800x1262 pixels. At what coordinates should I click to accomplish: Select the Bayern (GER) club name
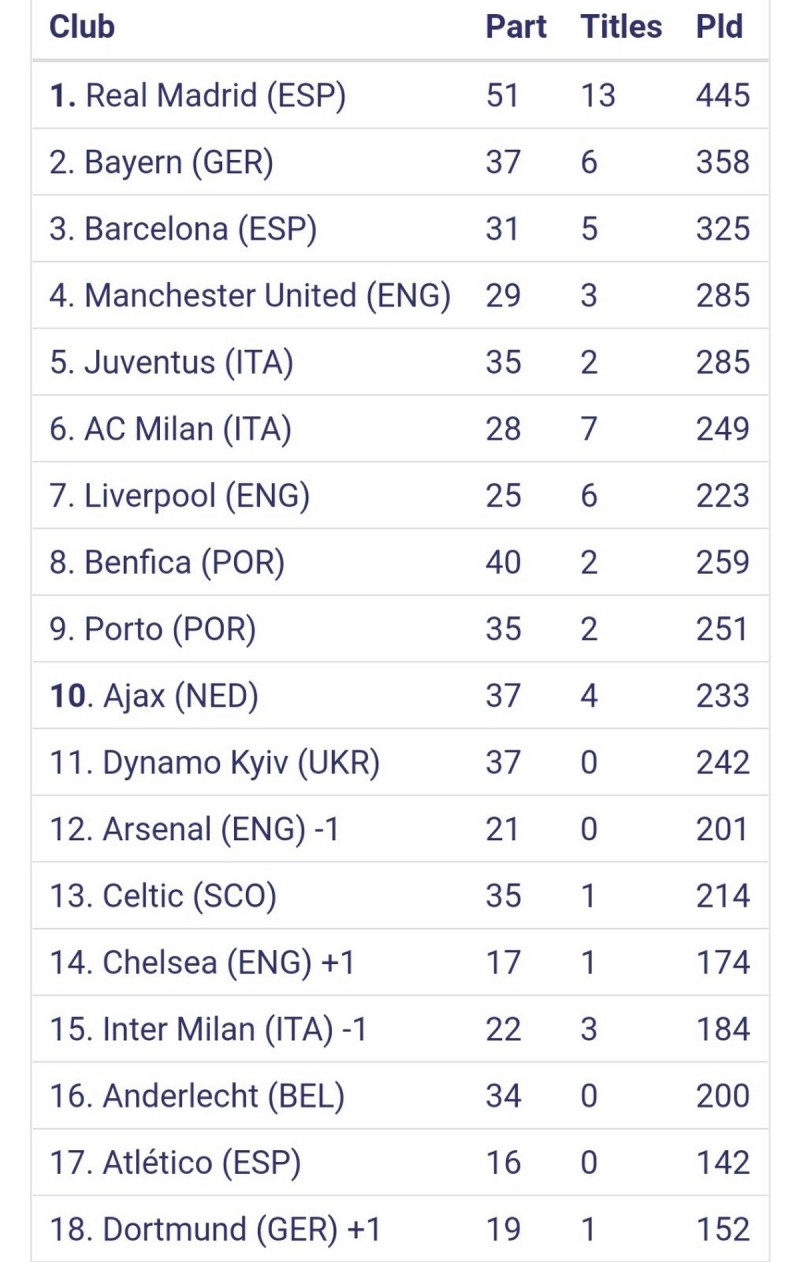click(178, 162)
